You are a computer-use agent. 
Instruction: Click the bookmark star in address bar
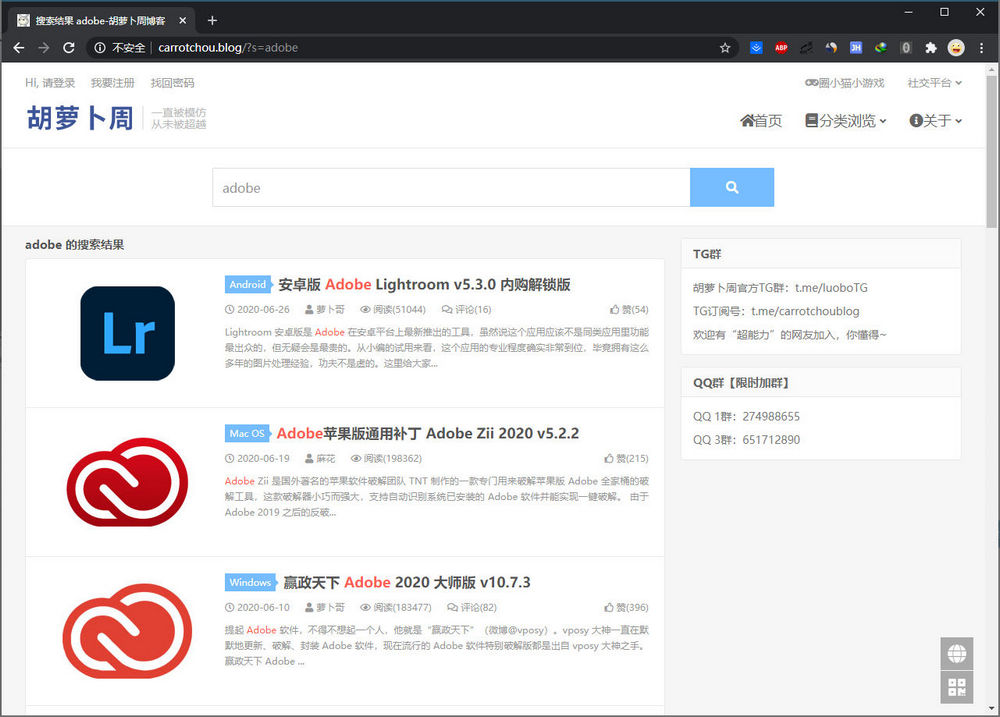pyautogui.click(x=724, y=47)
